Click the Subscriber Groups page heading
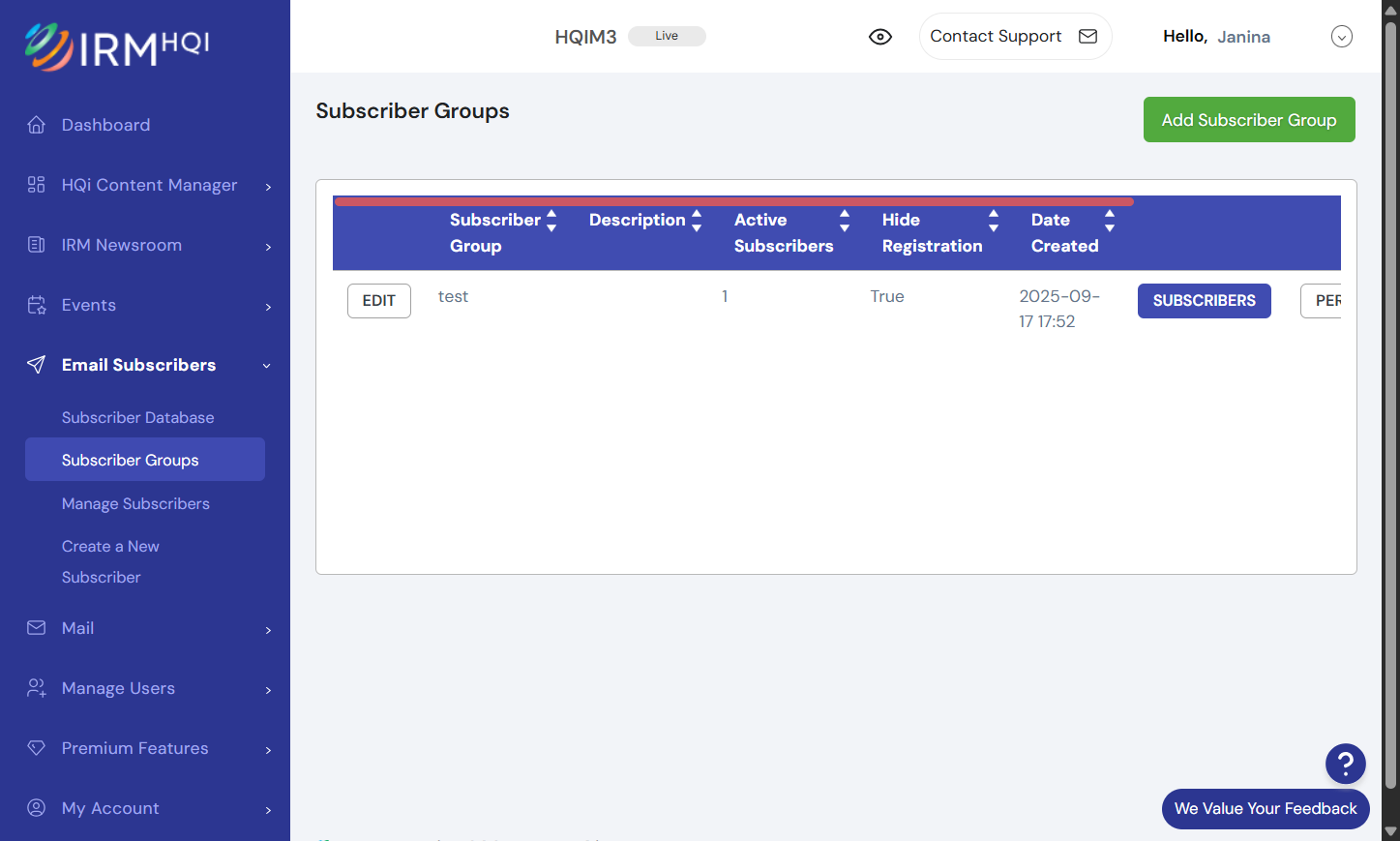The height and width of the screenshot is (841, 1400). pyautogui.click(x=412, y=111)
